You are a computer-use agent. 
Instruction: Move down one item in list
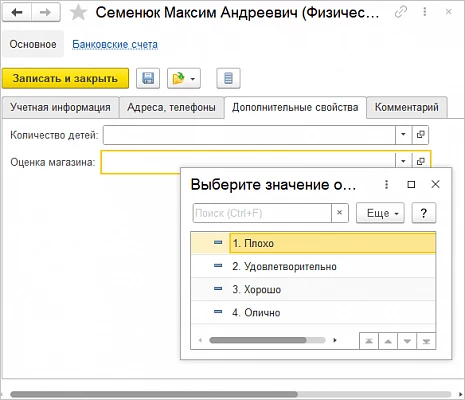coord(407,341)
